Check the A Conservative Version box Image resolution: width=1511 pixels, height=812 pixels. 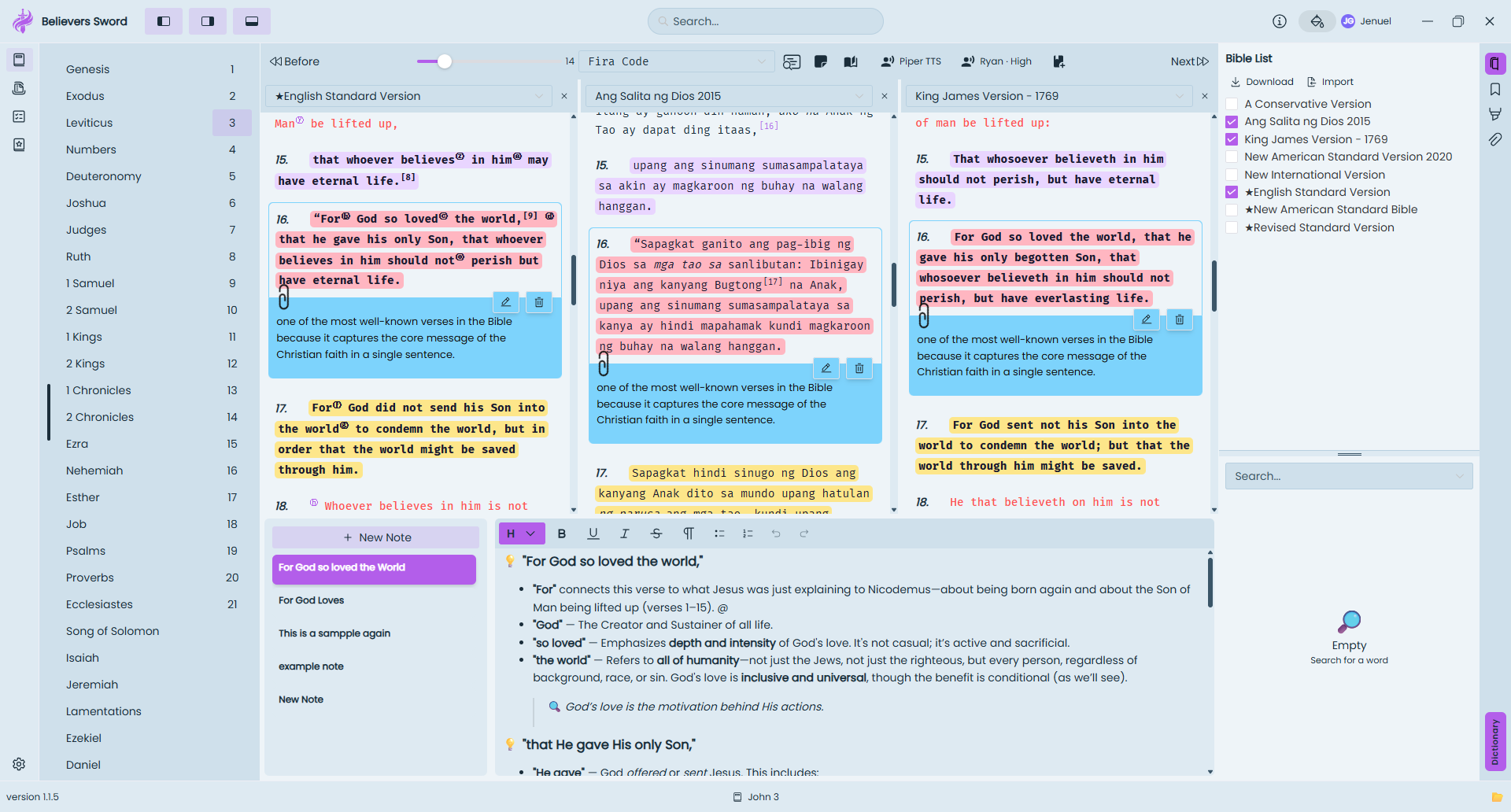tap(1232, 104)
